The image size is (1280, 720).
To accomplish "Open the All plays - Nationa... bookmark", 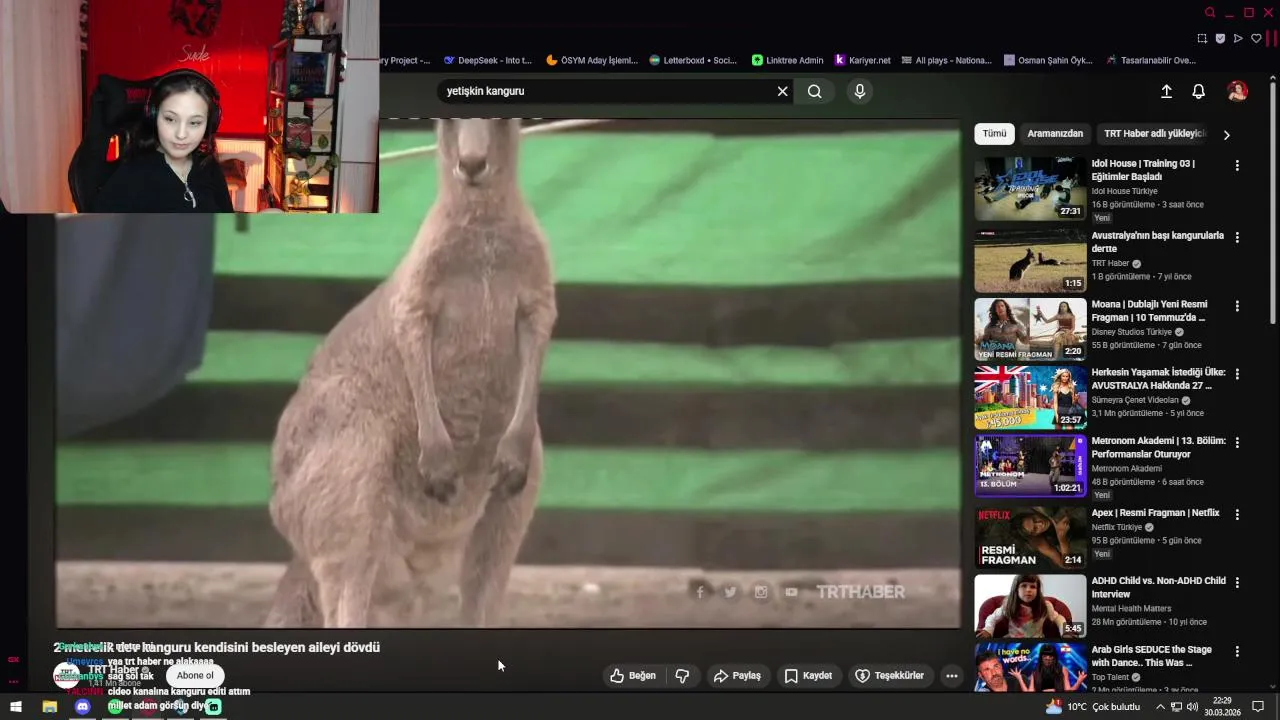I will 946,60.
